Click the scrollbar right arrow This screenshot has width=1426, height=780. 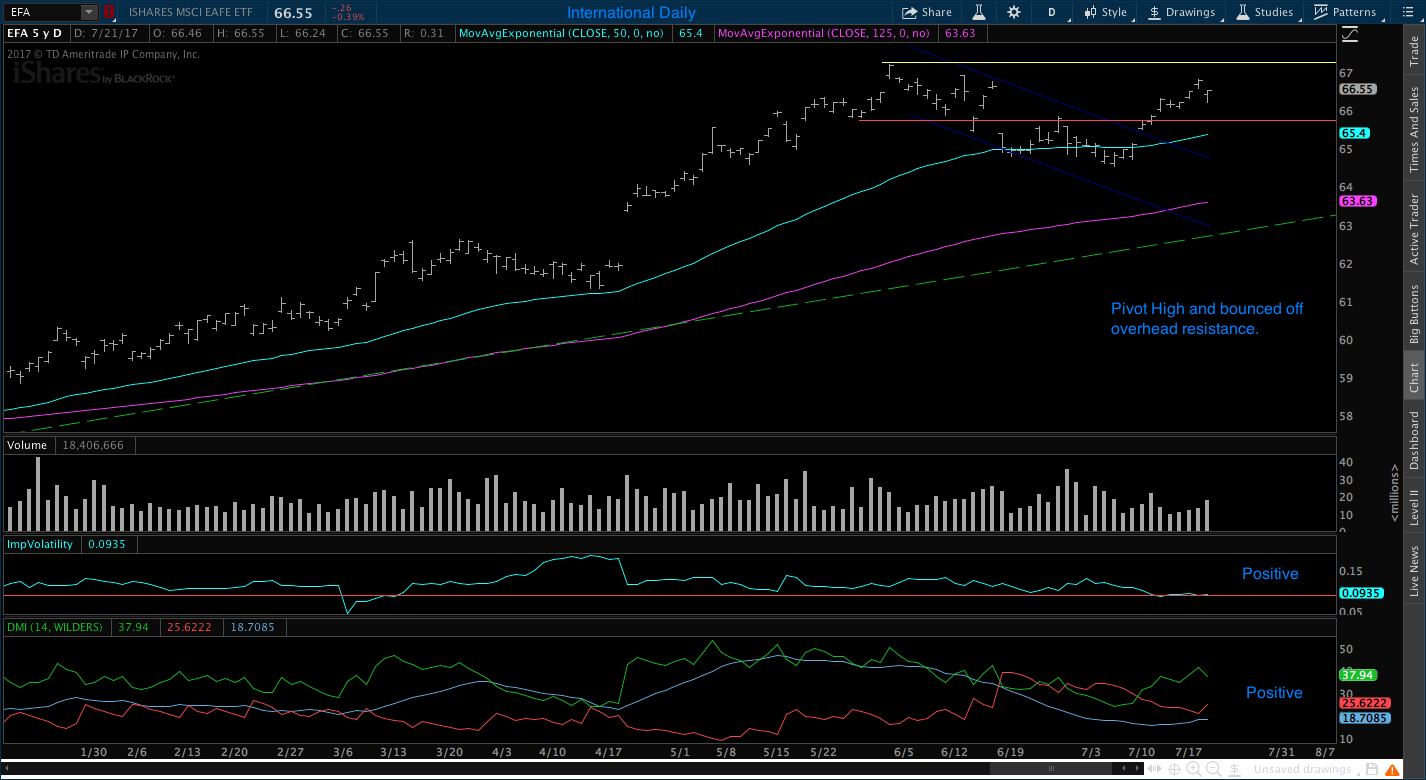click(x=1139, y=770)
